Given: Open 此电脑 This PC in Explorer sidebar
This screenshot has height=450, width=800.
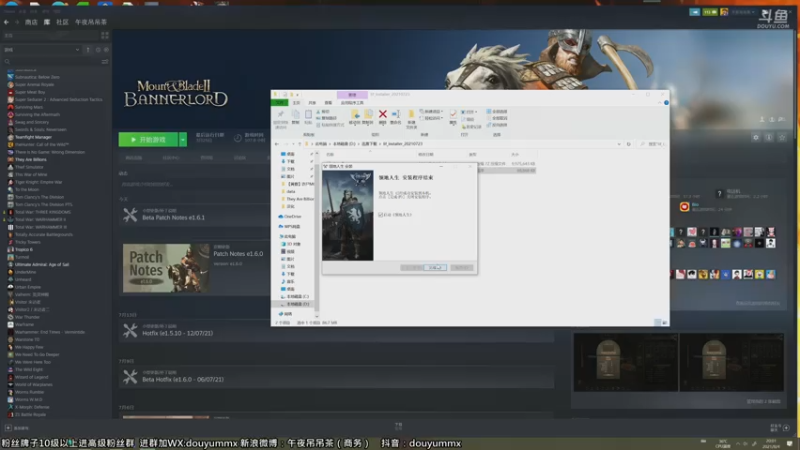Looking at the screenshot, I should coord(287,237).
